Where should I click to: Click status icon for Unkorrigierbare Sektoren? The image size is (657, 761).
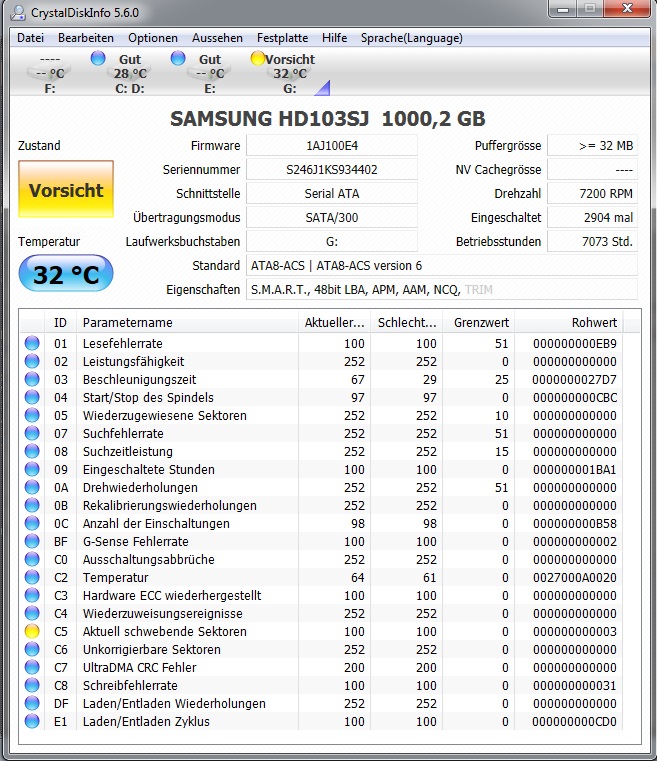32,648
